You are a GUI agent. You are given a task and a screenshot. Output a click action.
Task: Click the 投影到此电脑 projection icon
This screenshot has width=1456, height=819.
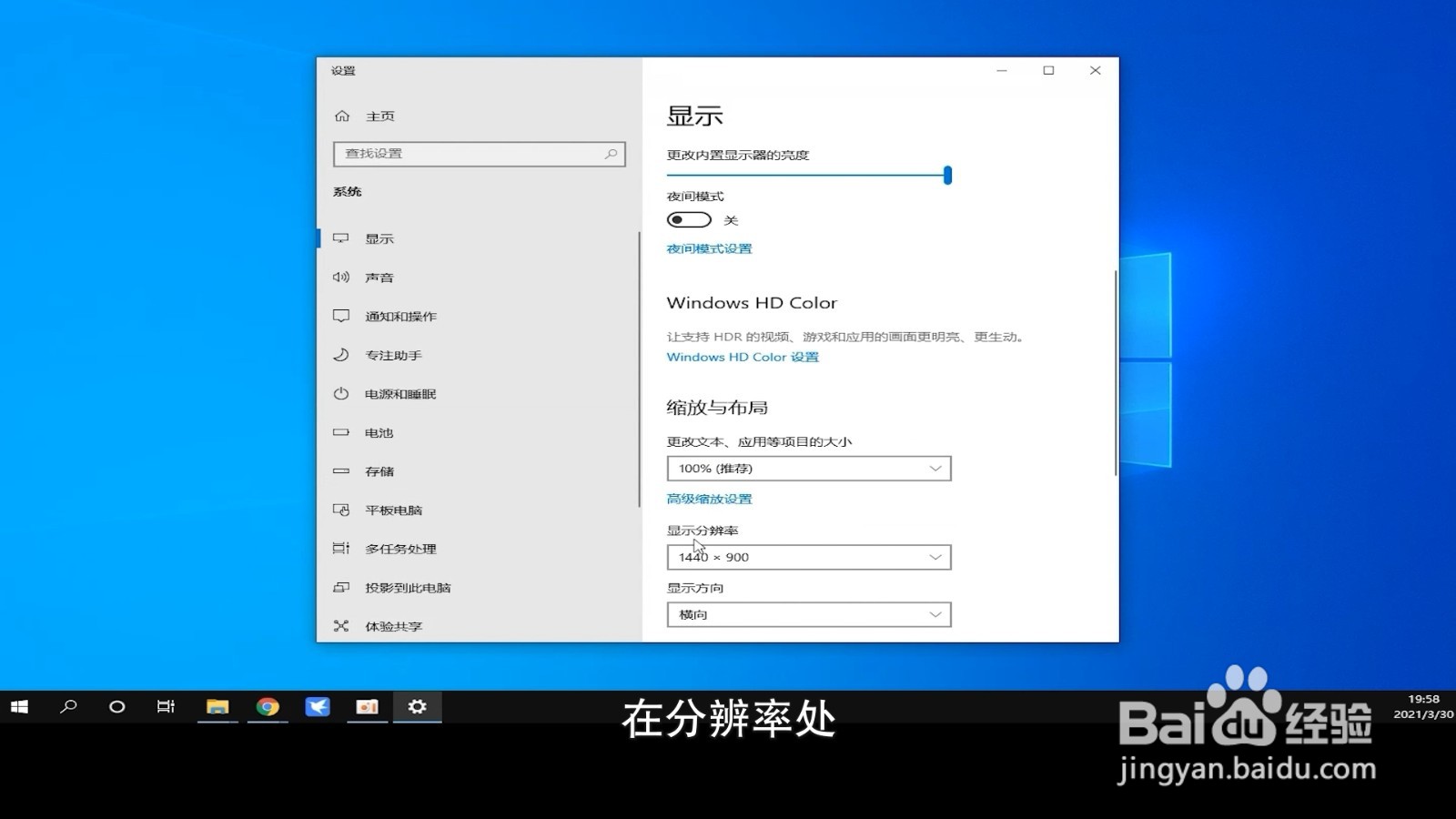341,587
